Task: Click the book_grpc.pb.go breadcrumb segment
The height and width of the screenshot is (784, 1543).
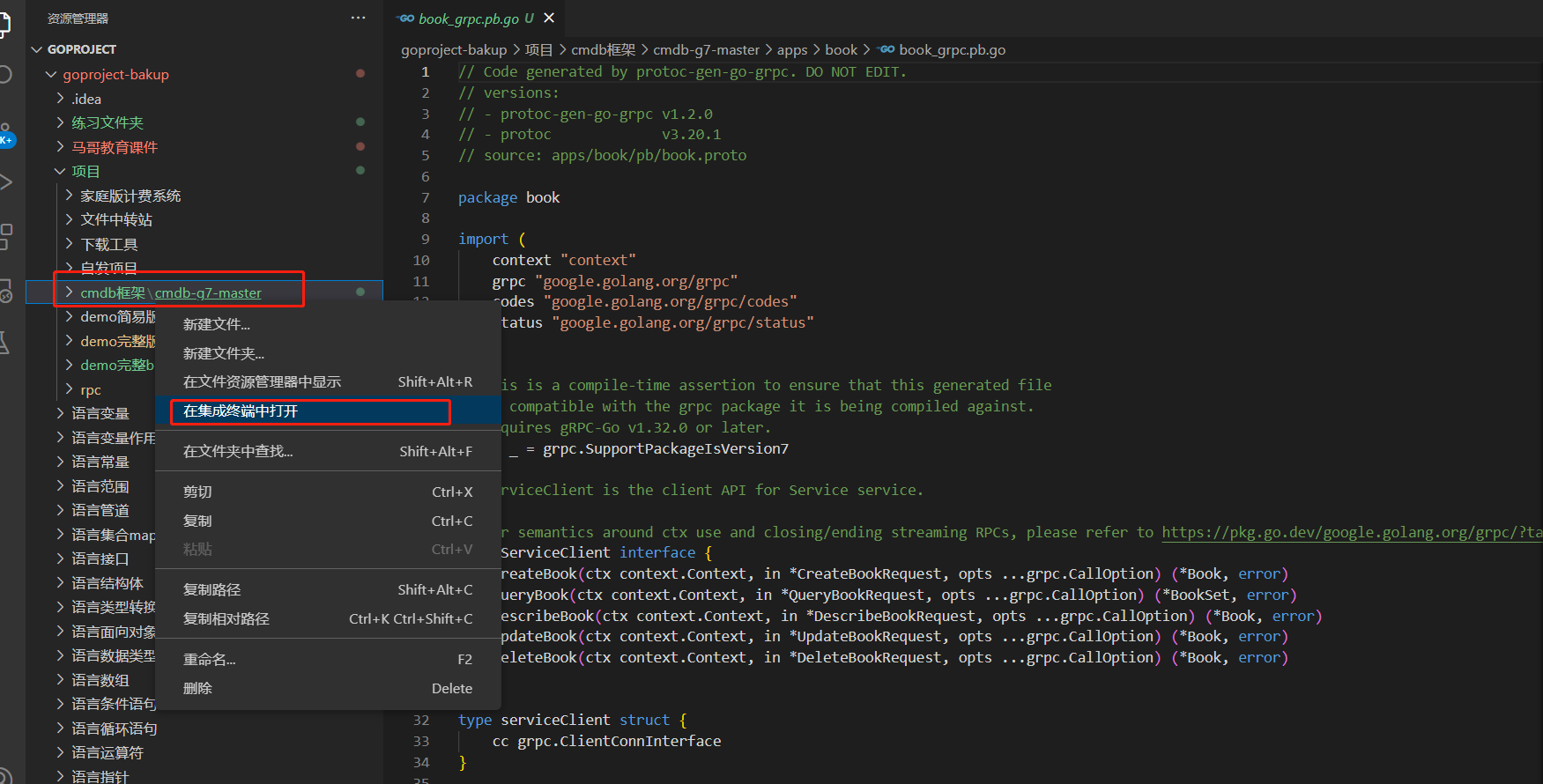Action: point(952,50)
